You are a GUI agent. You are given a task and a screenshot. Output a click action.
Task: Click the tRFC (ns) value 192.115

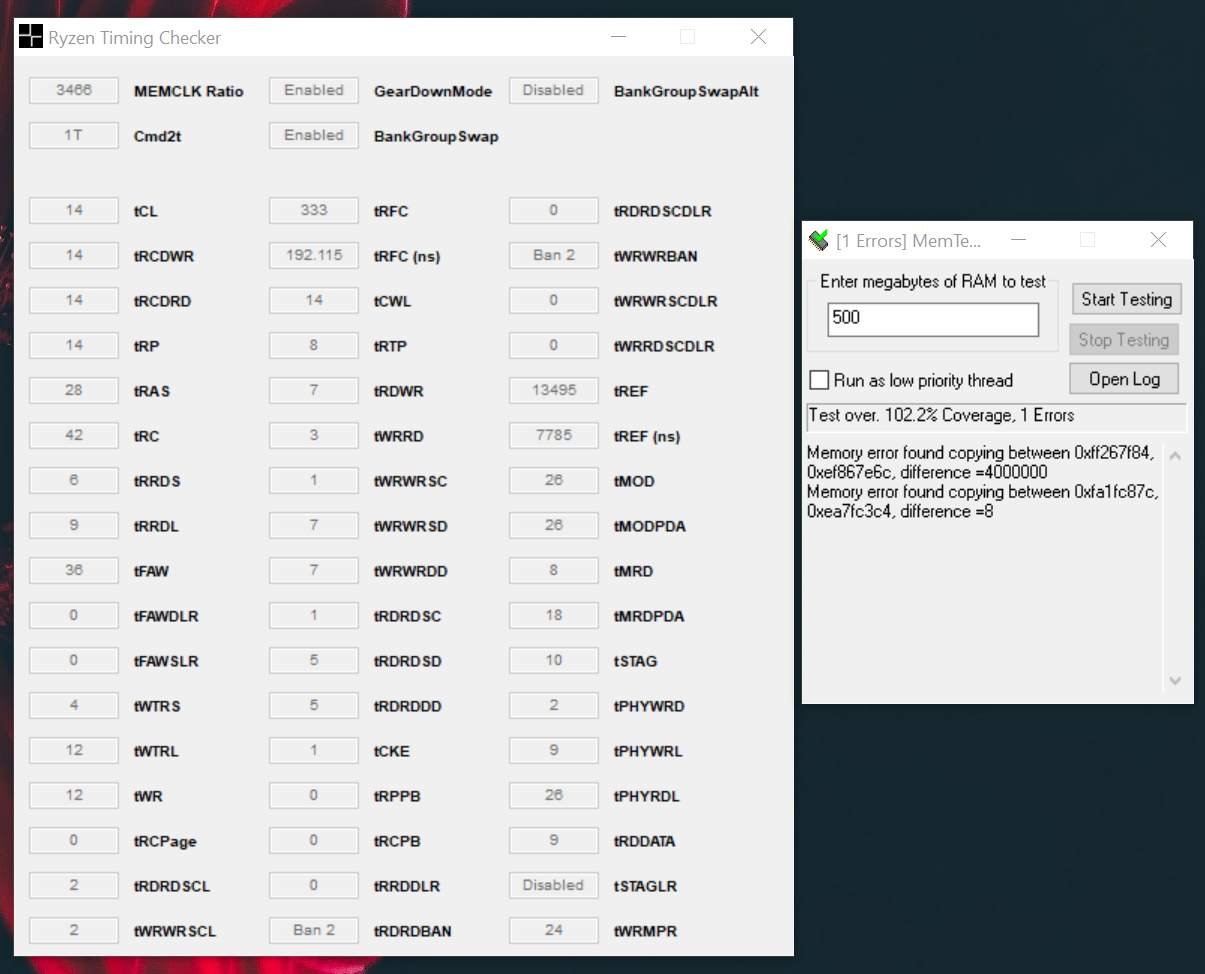314,255
